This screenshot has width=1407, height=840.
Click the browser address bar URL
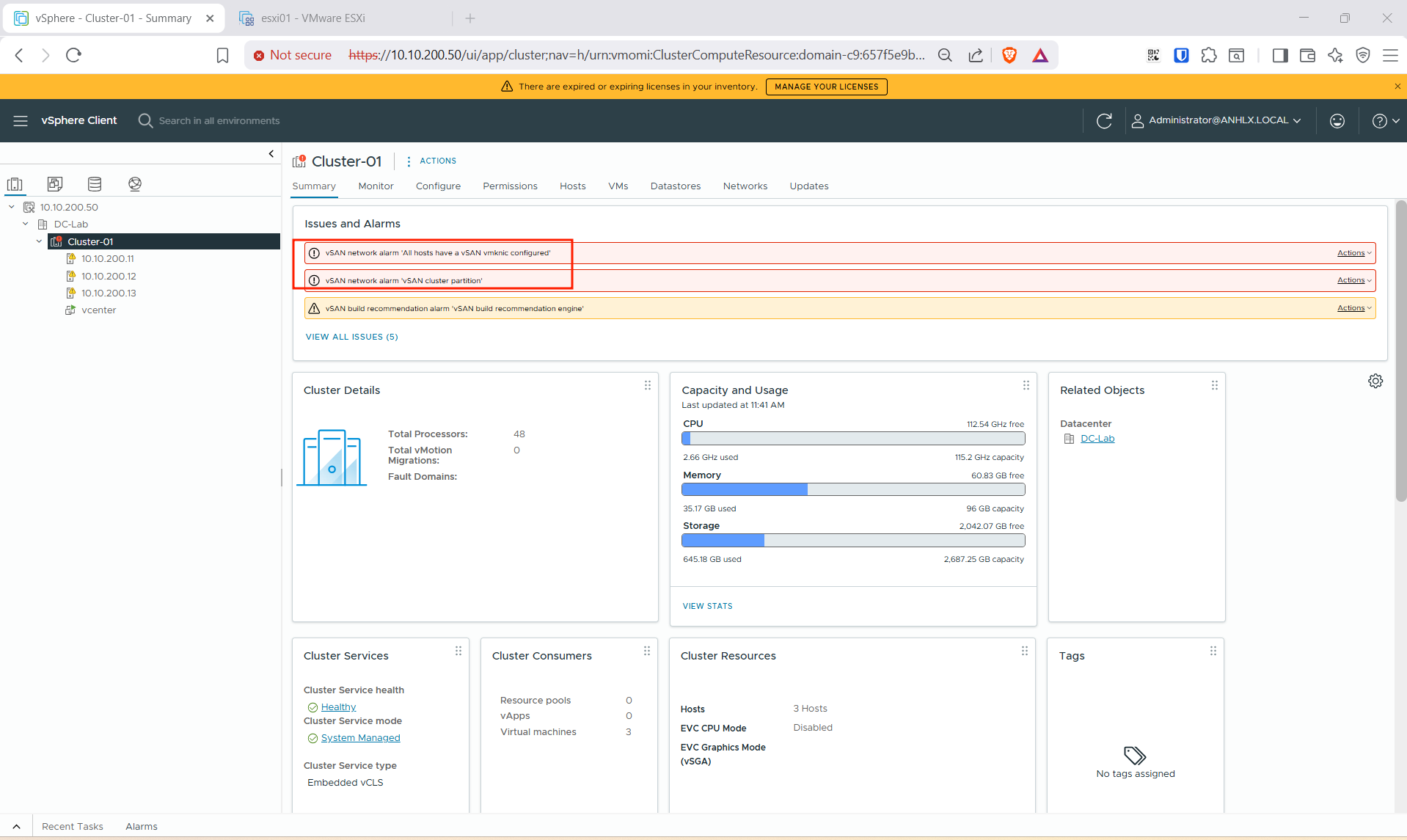tap(637, 55)
